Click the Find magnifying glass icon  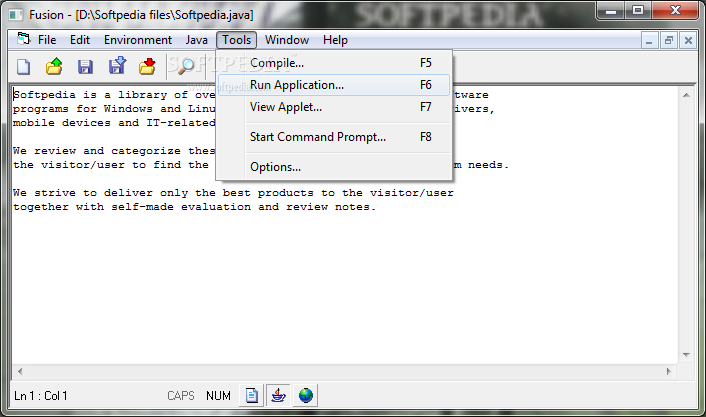pos(185,66)
